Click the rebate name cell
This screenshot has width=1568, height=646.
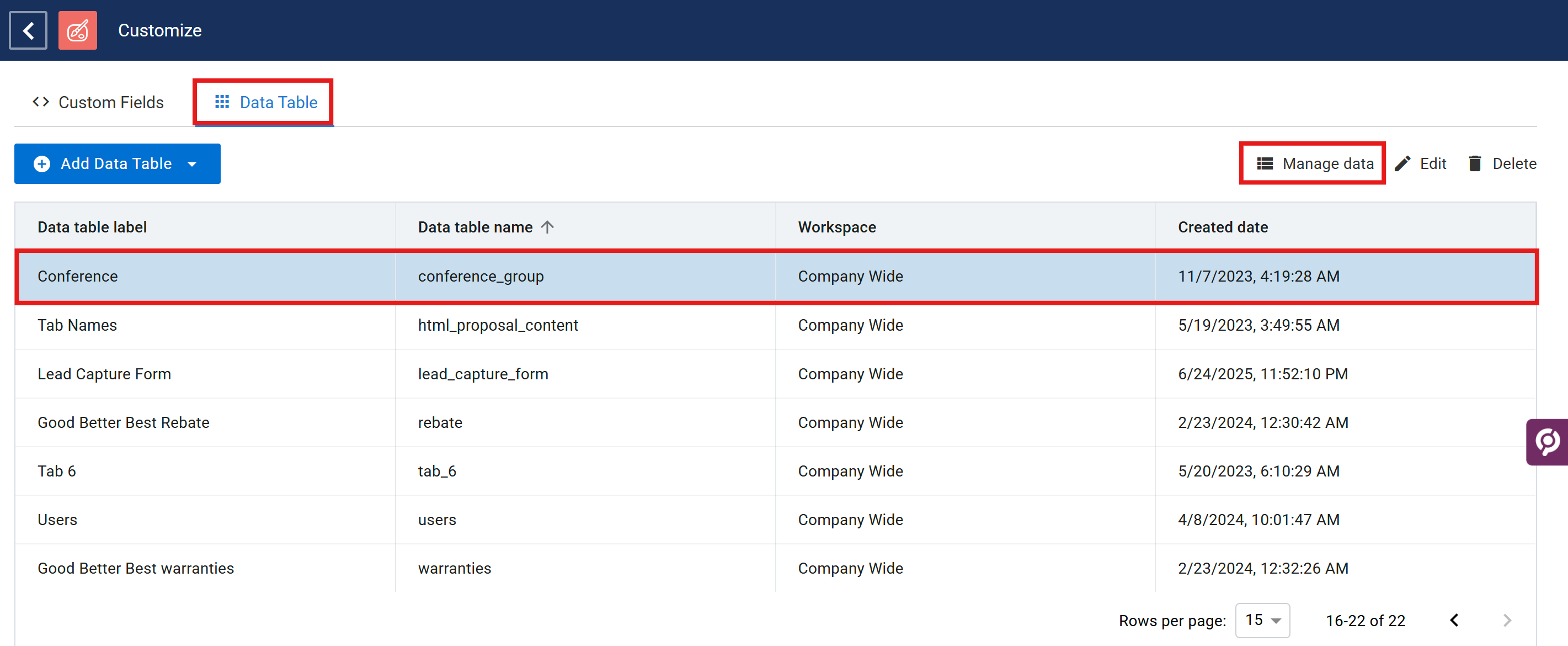440,422
